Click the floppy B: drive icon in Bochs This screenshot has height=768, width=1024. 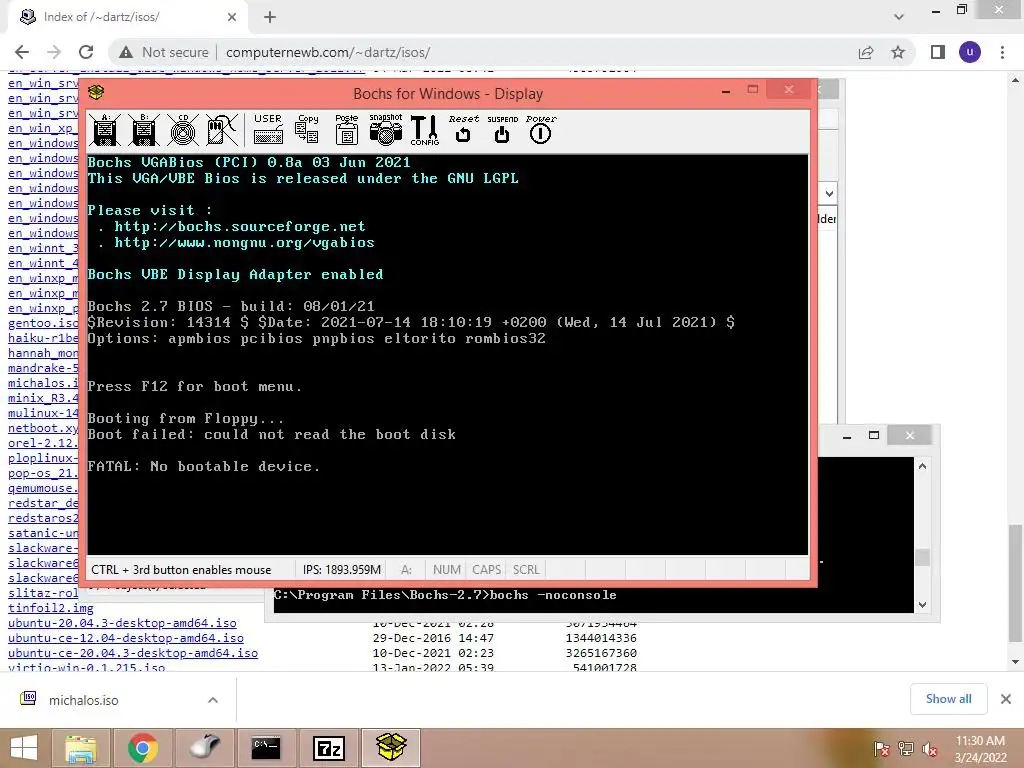tap(144, 129)
